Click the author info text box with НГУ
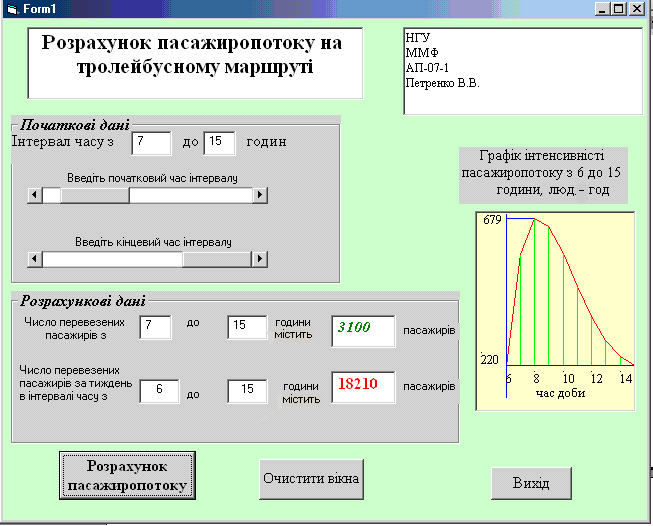Image resolution: width=653 pixels, height=526 pixels. click(x=523, y=71)
